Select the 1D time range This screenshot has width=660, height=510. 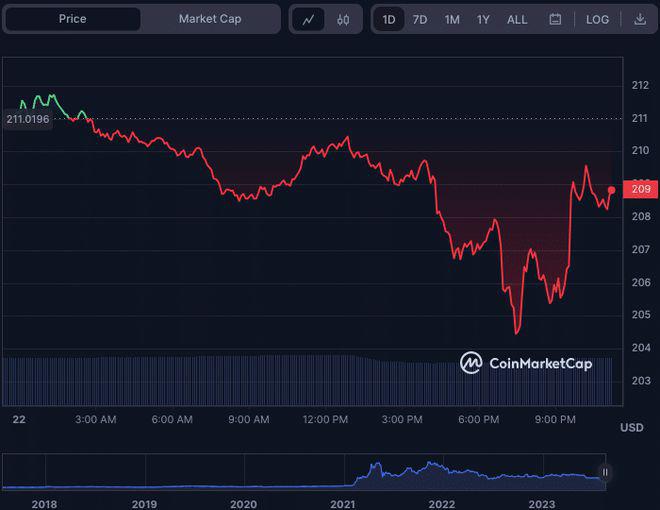[389, 19]
